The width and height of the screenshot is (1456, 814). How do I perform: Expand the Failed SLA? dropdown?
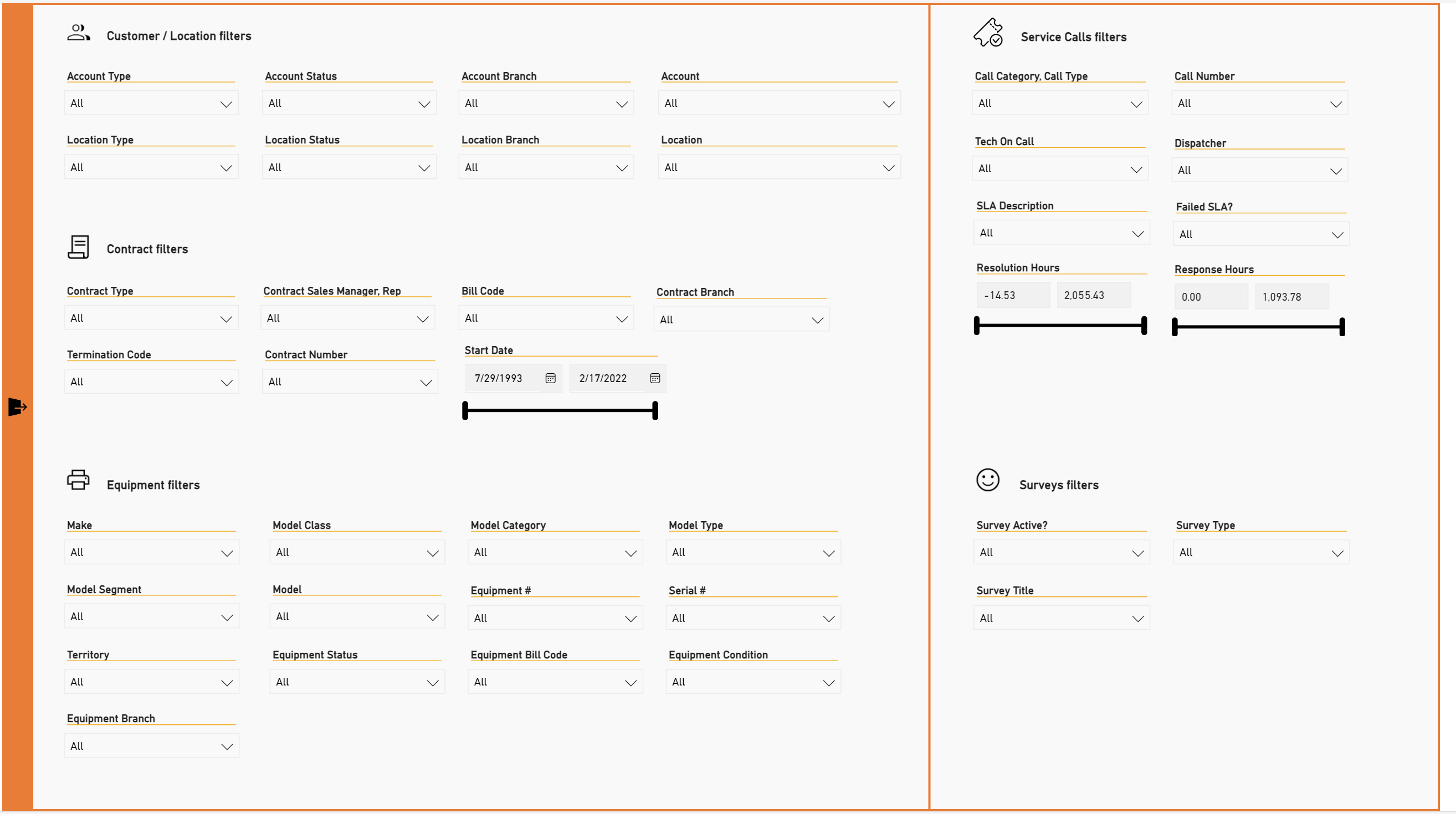[x=1262, y=235]
